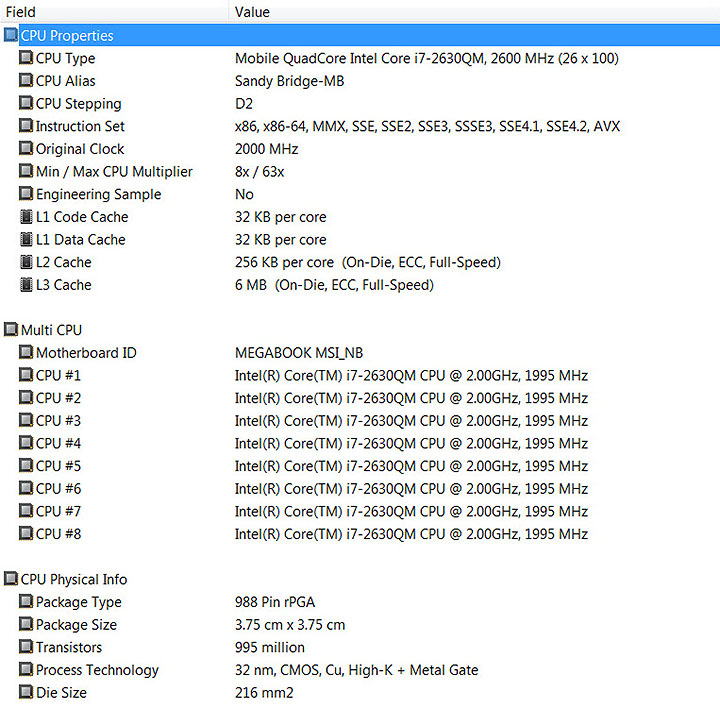Screen dimensions: 720x708
Task: Click the L1 Code Cache chip icon
Action: click(x=26, y=216)
